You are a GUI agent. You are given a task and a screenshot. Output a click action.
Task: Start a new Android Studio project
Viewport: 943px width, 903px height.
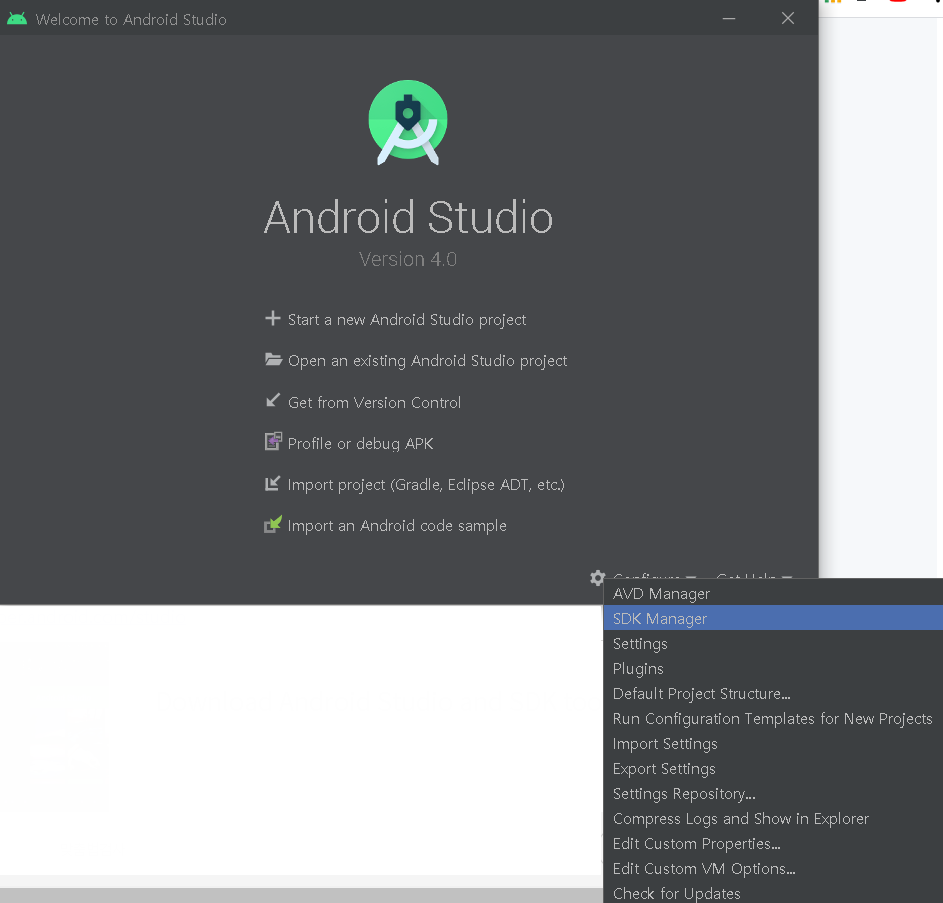[407, 319]
